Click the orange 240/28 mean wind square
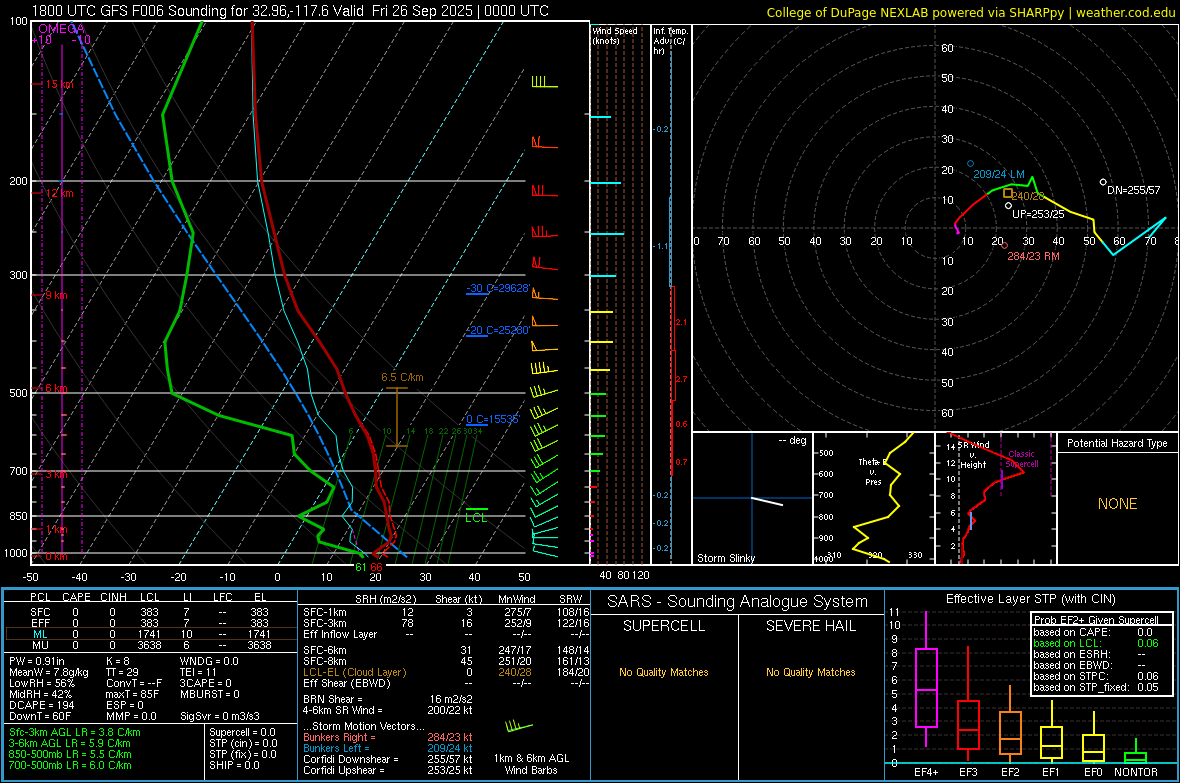The image size is (1180, 783). [1008, 193]
